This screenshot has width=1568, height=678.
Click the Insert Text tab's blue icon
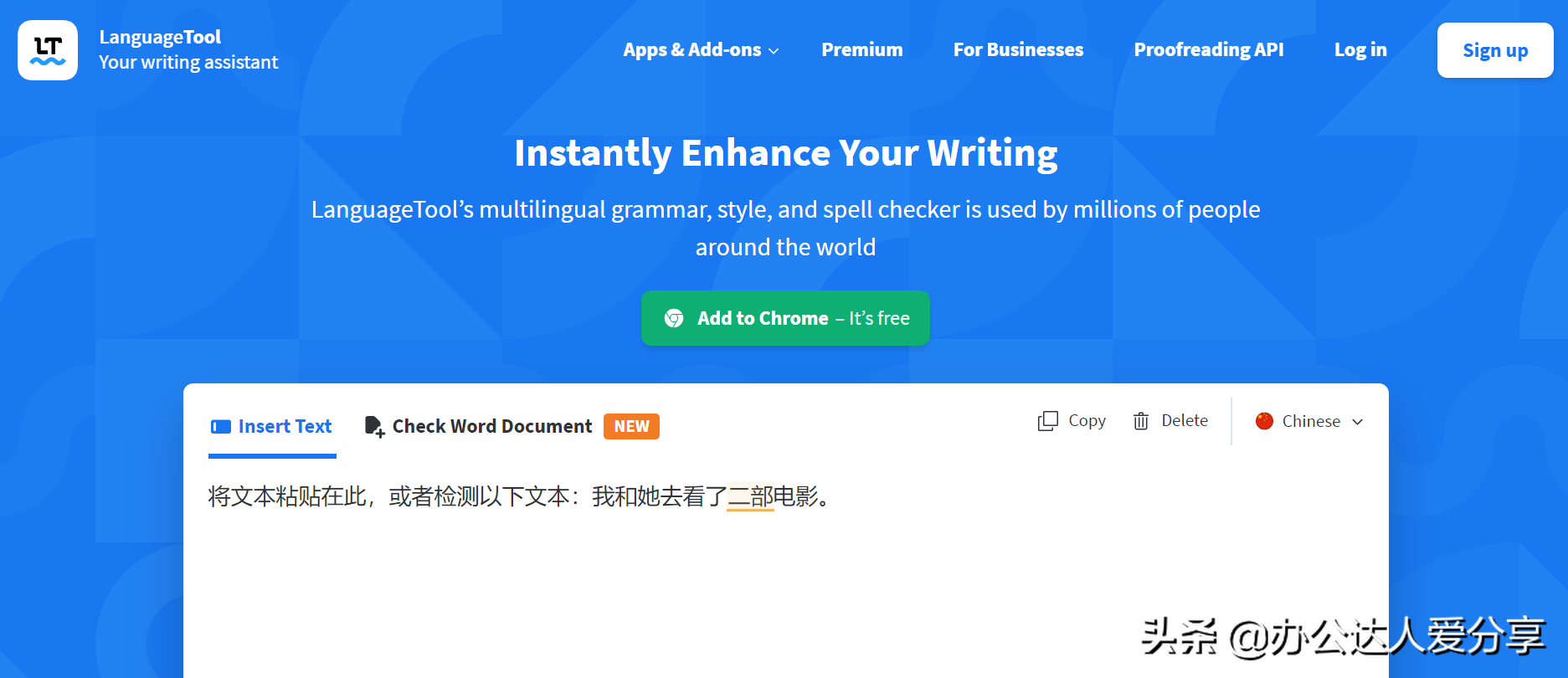[221, 427]
